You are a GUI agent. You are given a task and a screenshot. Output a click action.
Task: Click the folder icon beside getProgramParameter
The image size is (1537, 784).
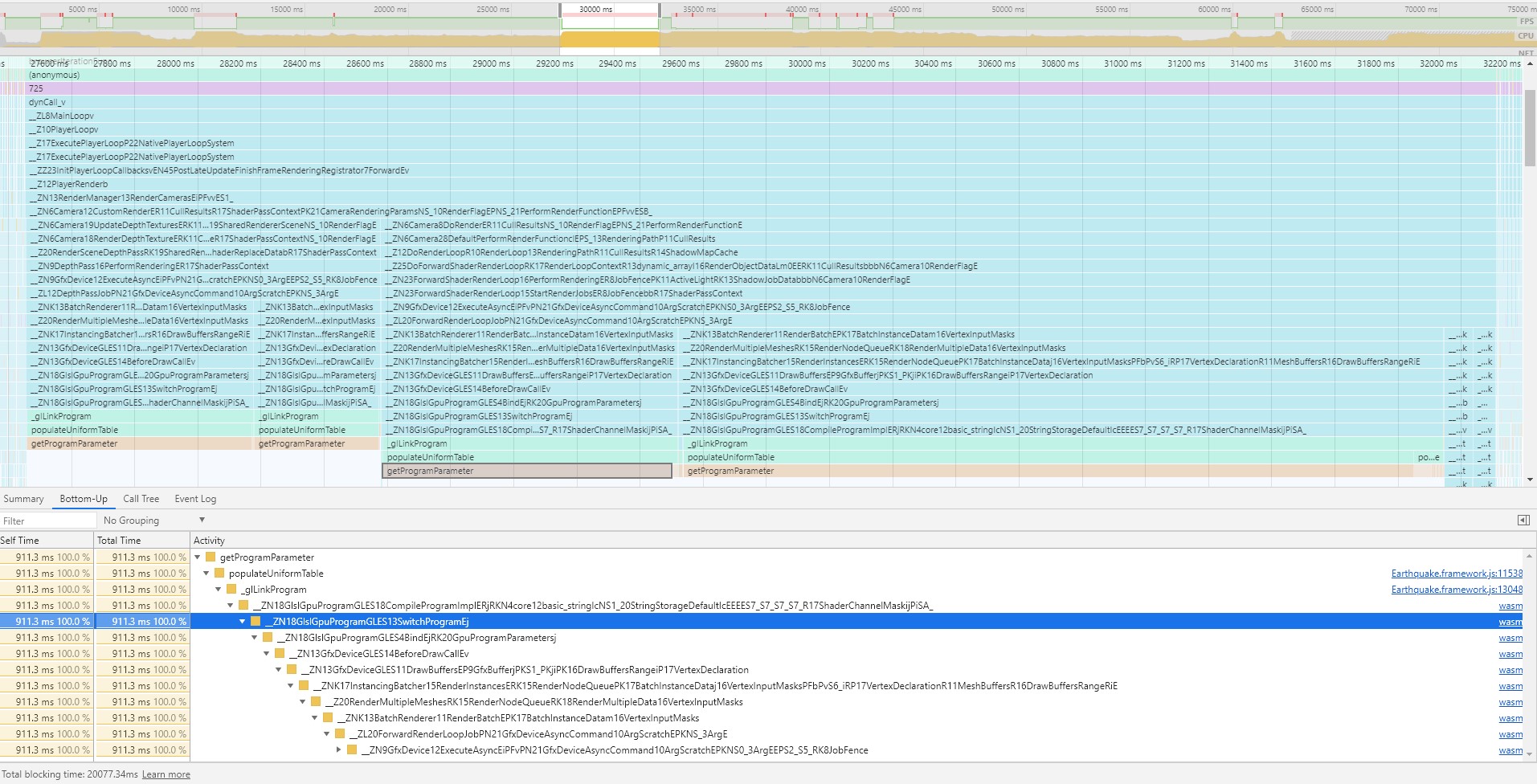pos(211,557)
